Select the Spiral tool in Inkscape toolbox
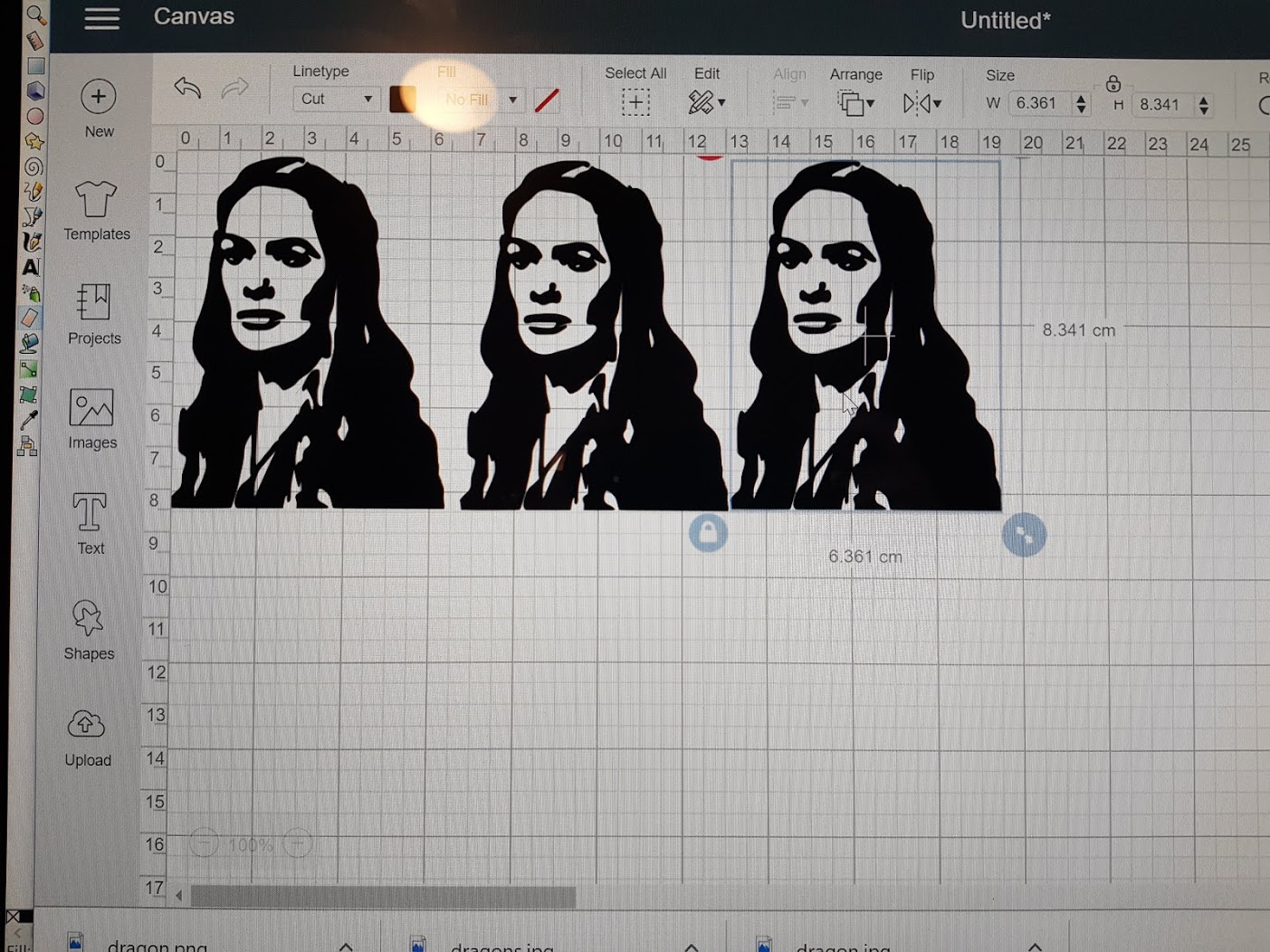Screen dimensions: 1270x952 (33, 167)
